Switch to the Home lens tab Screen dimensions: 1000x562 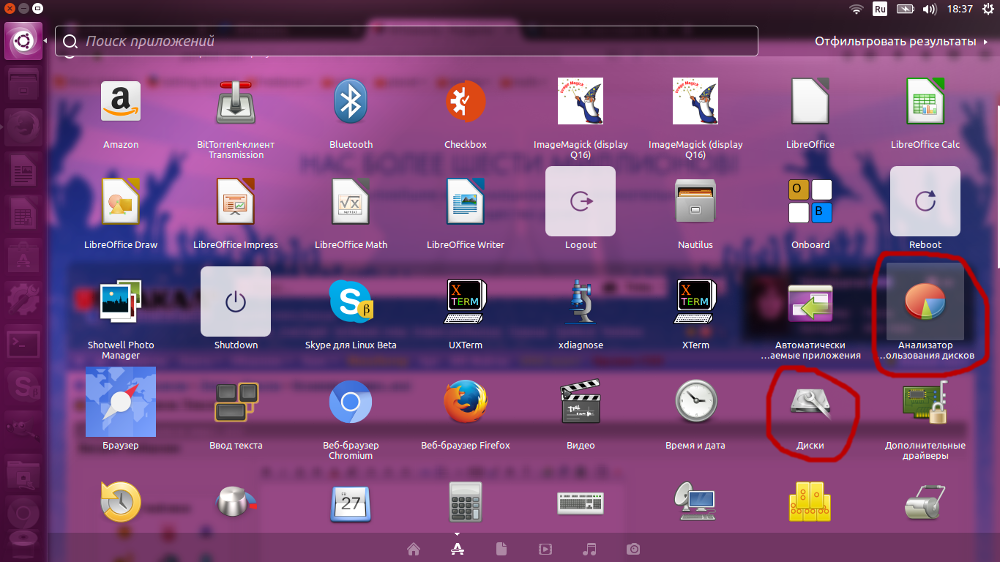(413, 549)
